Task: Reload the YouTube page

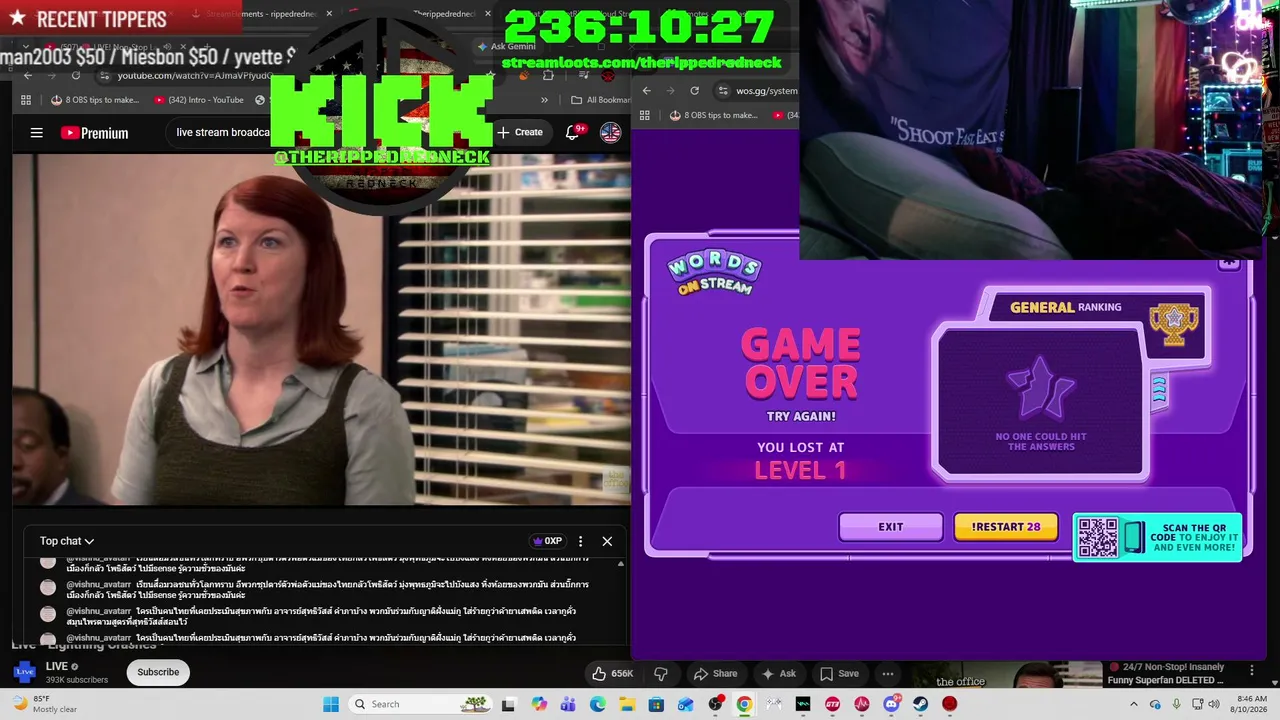Action: tap(75, 76)
